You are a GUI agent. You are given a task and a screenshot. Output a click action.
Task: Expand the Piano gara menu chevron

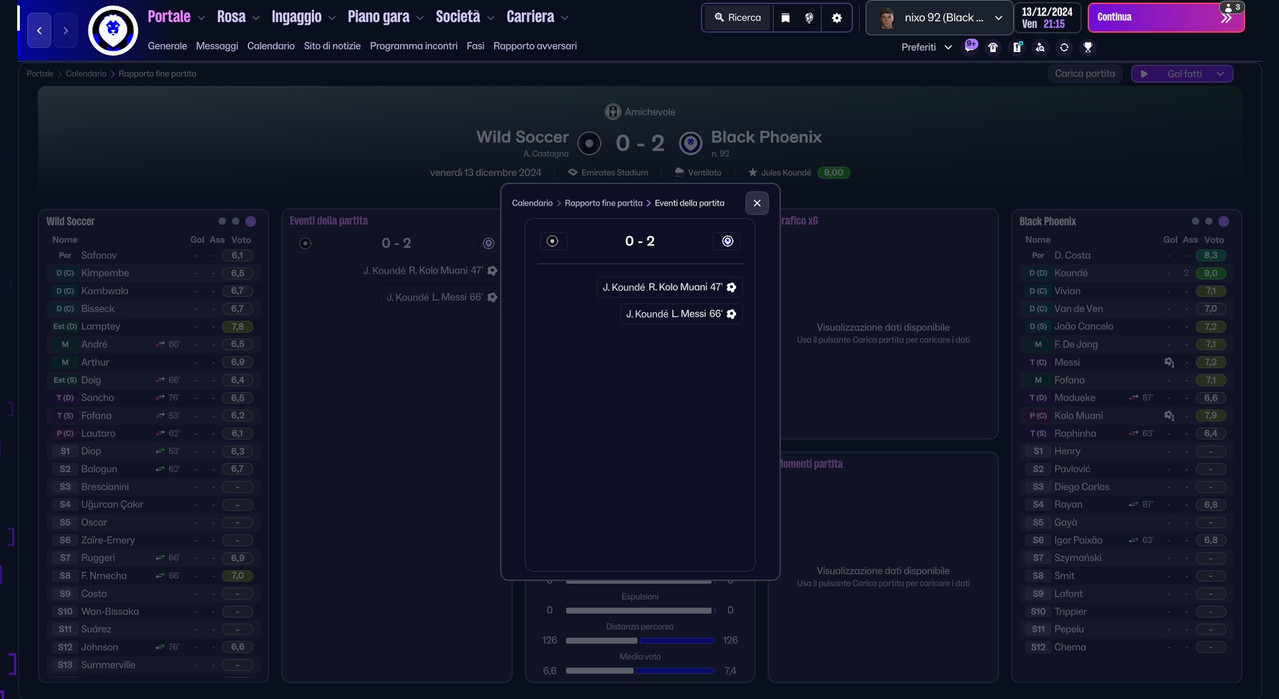click(x=419, y=18)
